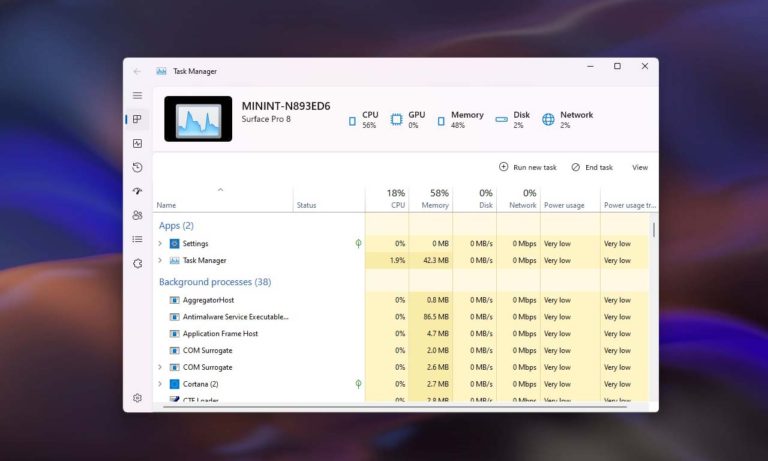Sort by CPU column header

387,198
